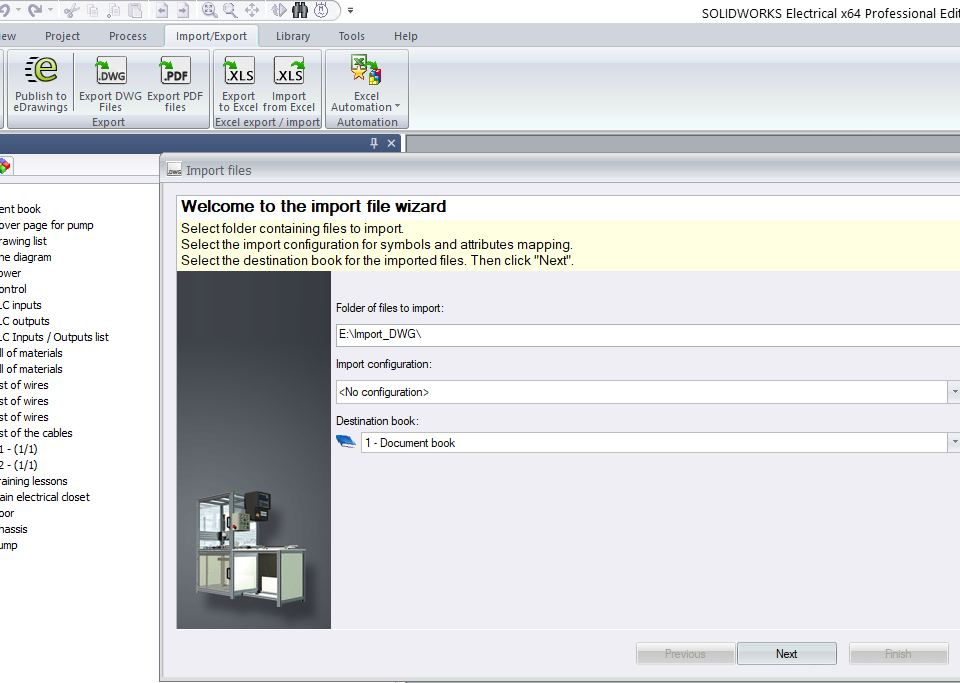Expand the Destination book dropdown
960x683 pixels.
pyautogui.click(x=953, y=443)
